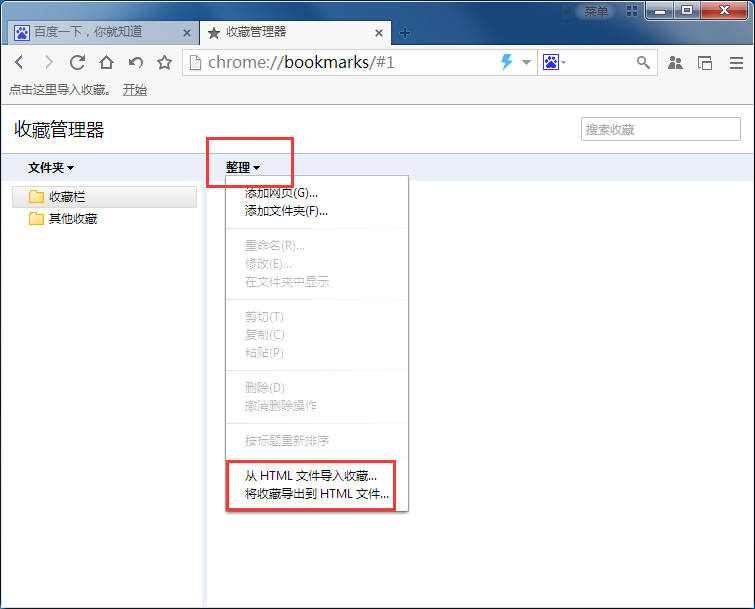Click the undo closed tab icon
755x609 pixels.
[x=136, y=62]
